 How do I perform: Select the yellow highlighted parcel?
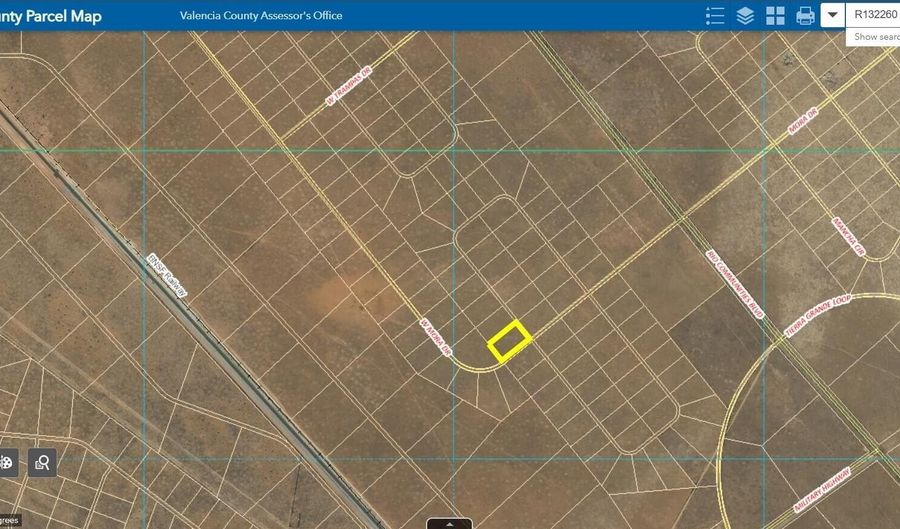[509, 341]
